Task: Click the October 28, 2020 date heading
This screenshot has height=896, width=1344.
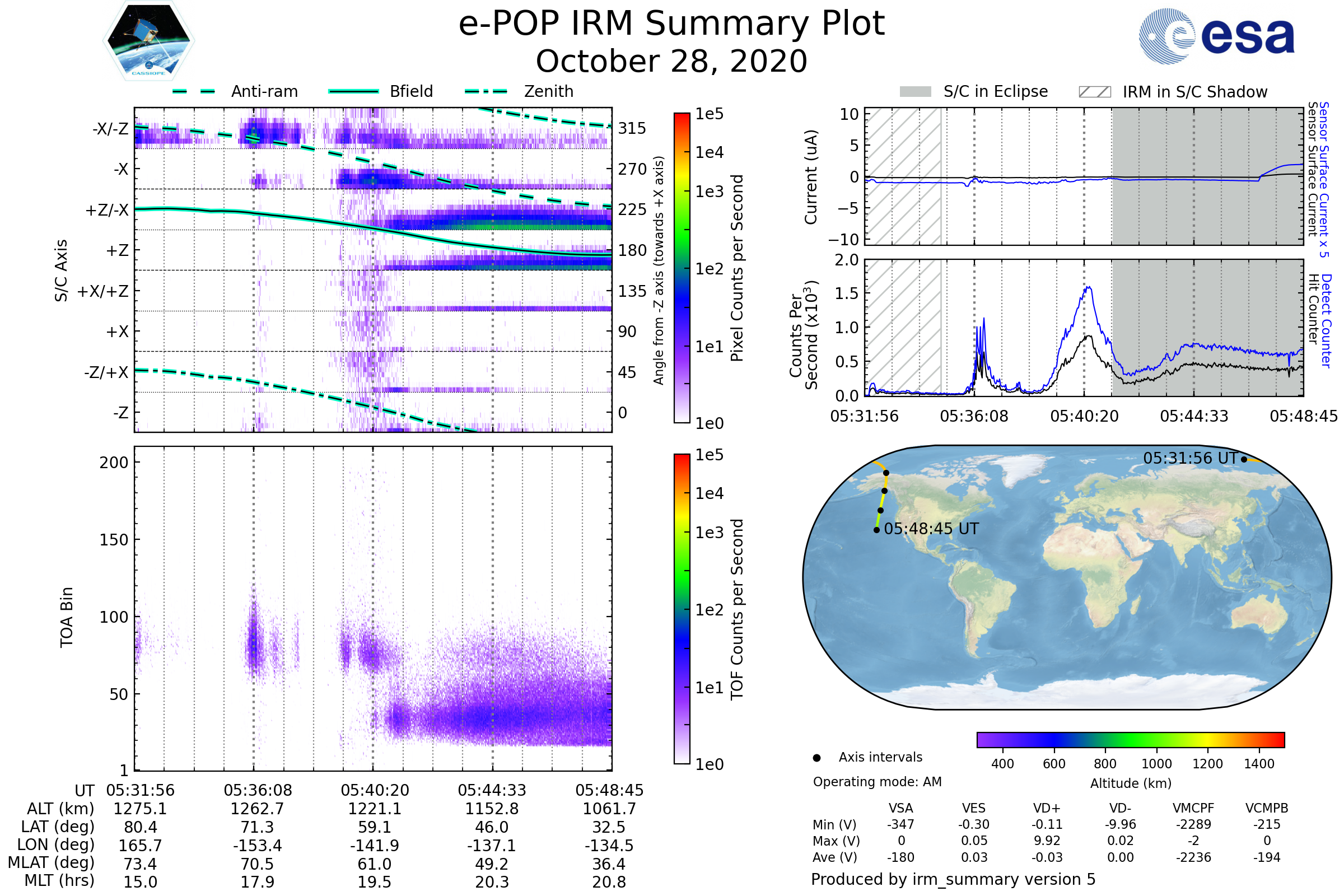Action: [x=671, y=62]
